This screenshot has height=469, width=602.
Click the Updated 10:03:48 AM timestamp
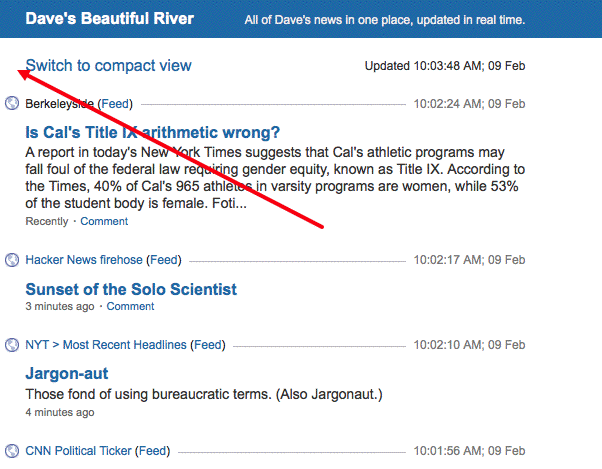(445, 66)
